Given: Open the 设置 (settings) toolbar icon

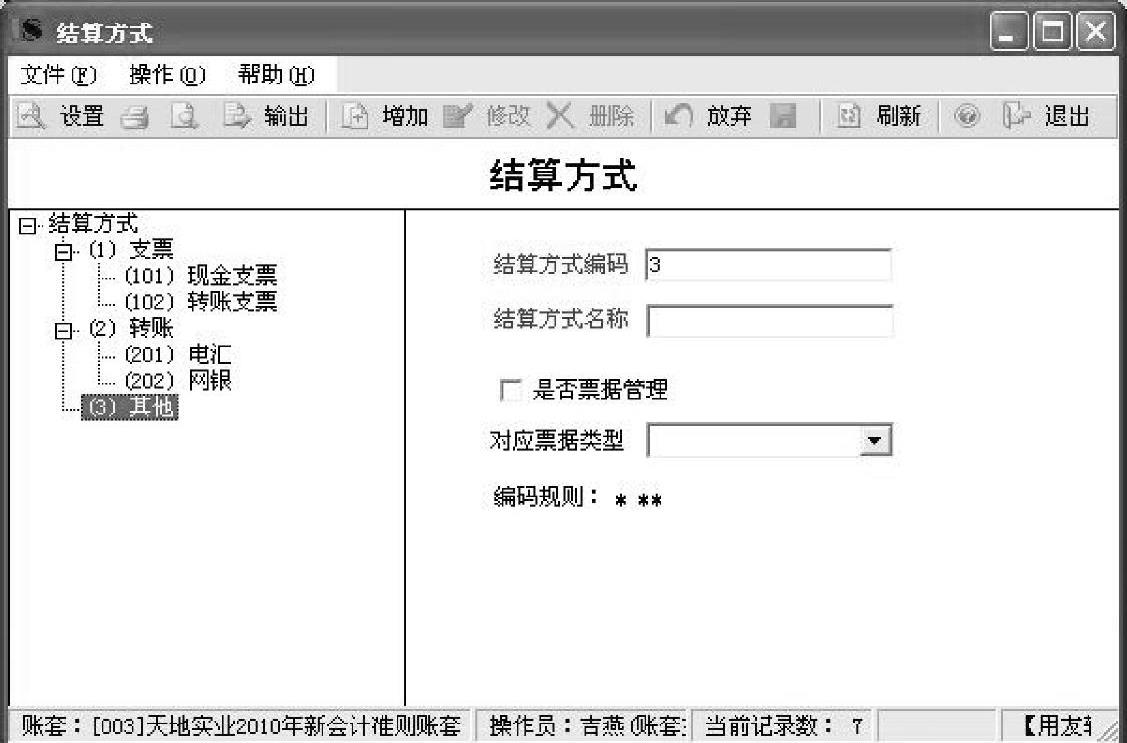Looking at the screenshot, I should (31, 116).
